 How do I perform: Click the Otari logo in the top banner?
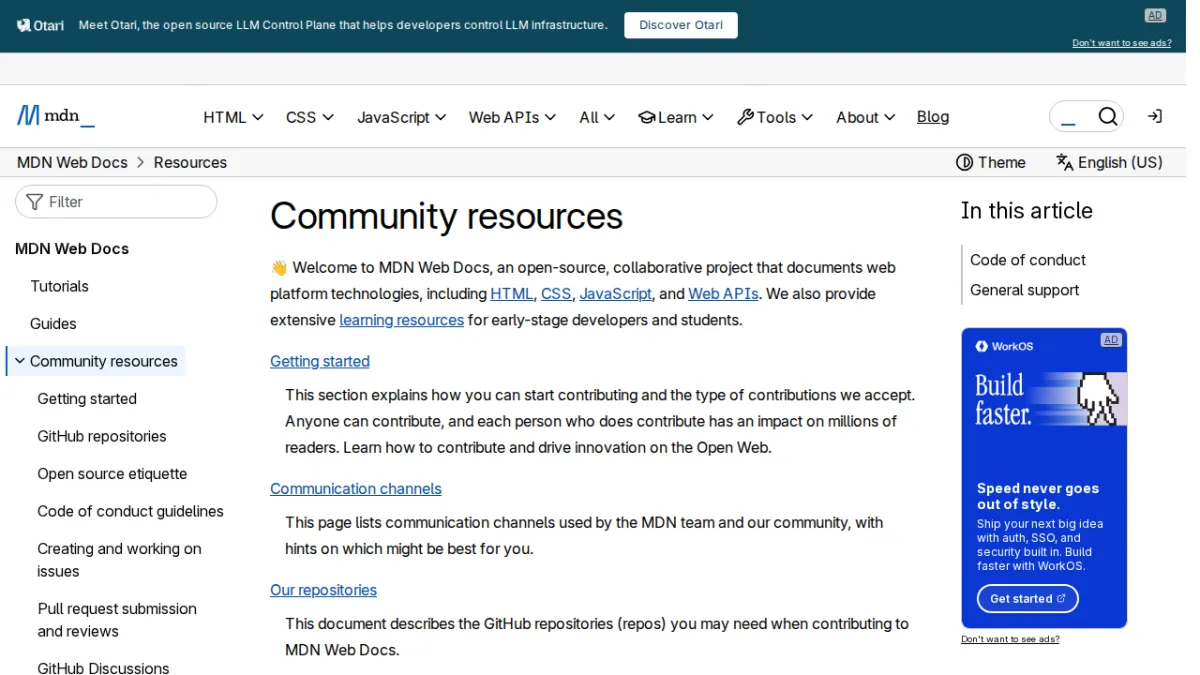40,25
